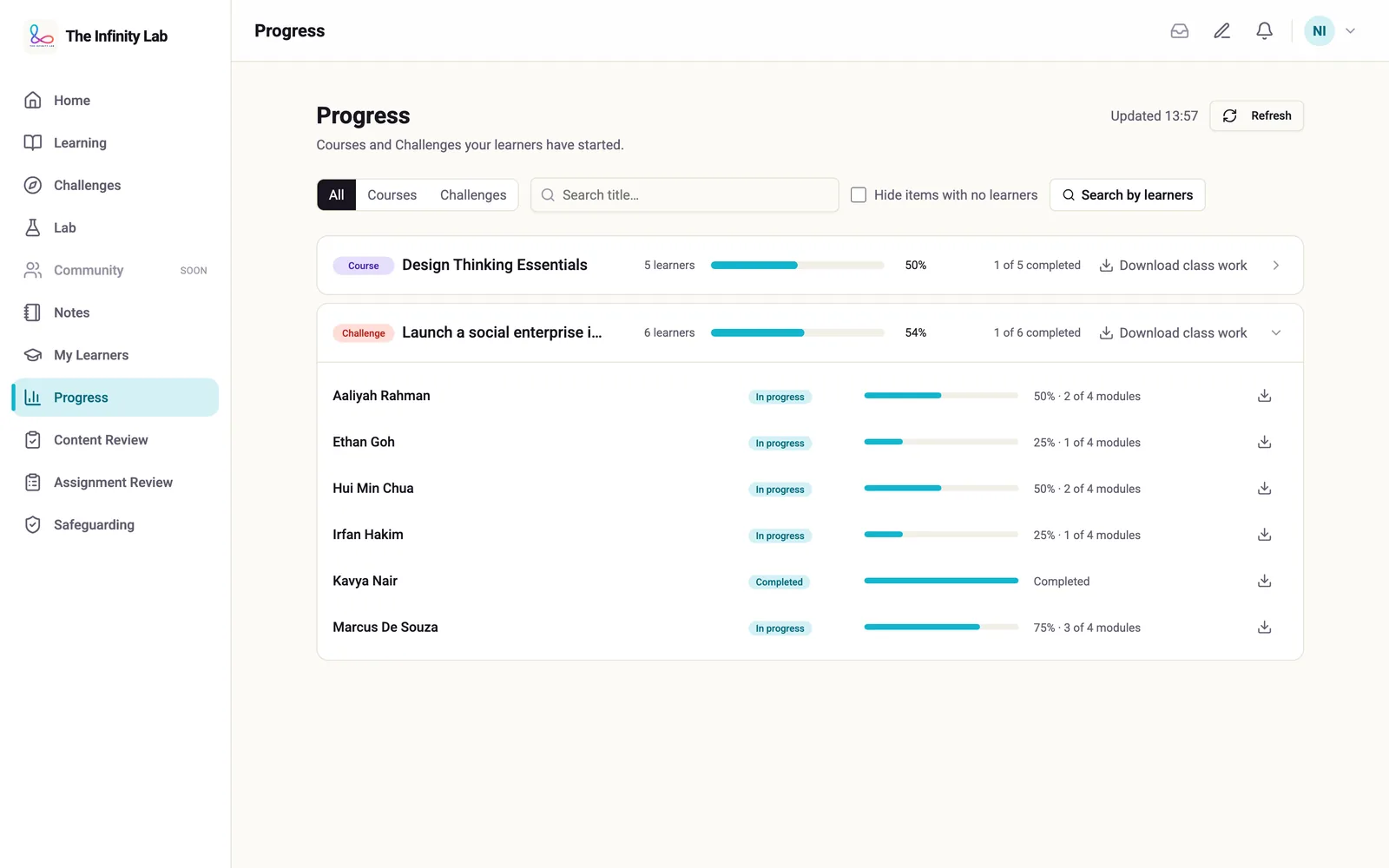Collapse the Launch a social enterprise chevron

1276,333
